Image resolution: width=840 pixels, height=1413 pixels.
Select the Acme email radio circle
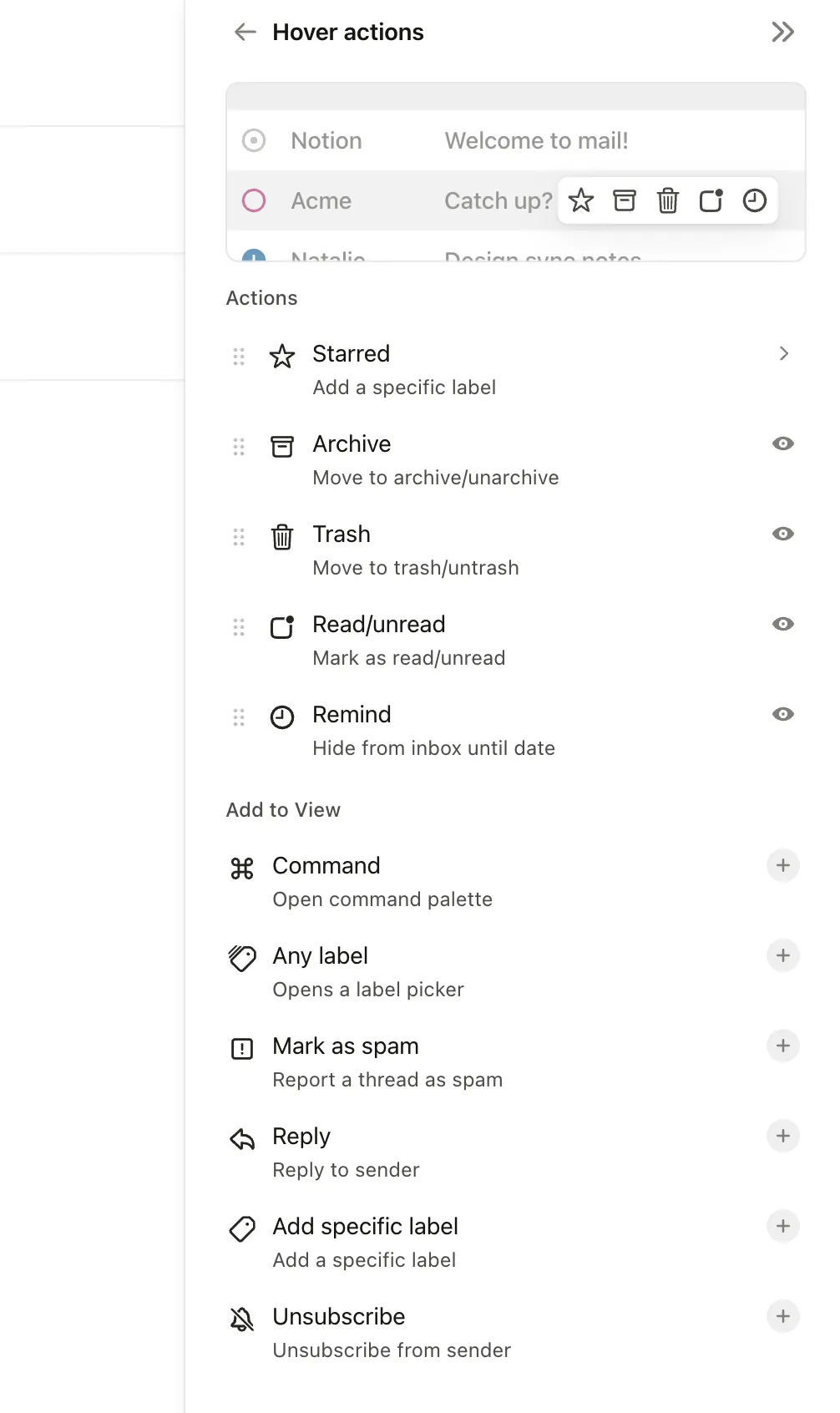[x=254, y=200]
